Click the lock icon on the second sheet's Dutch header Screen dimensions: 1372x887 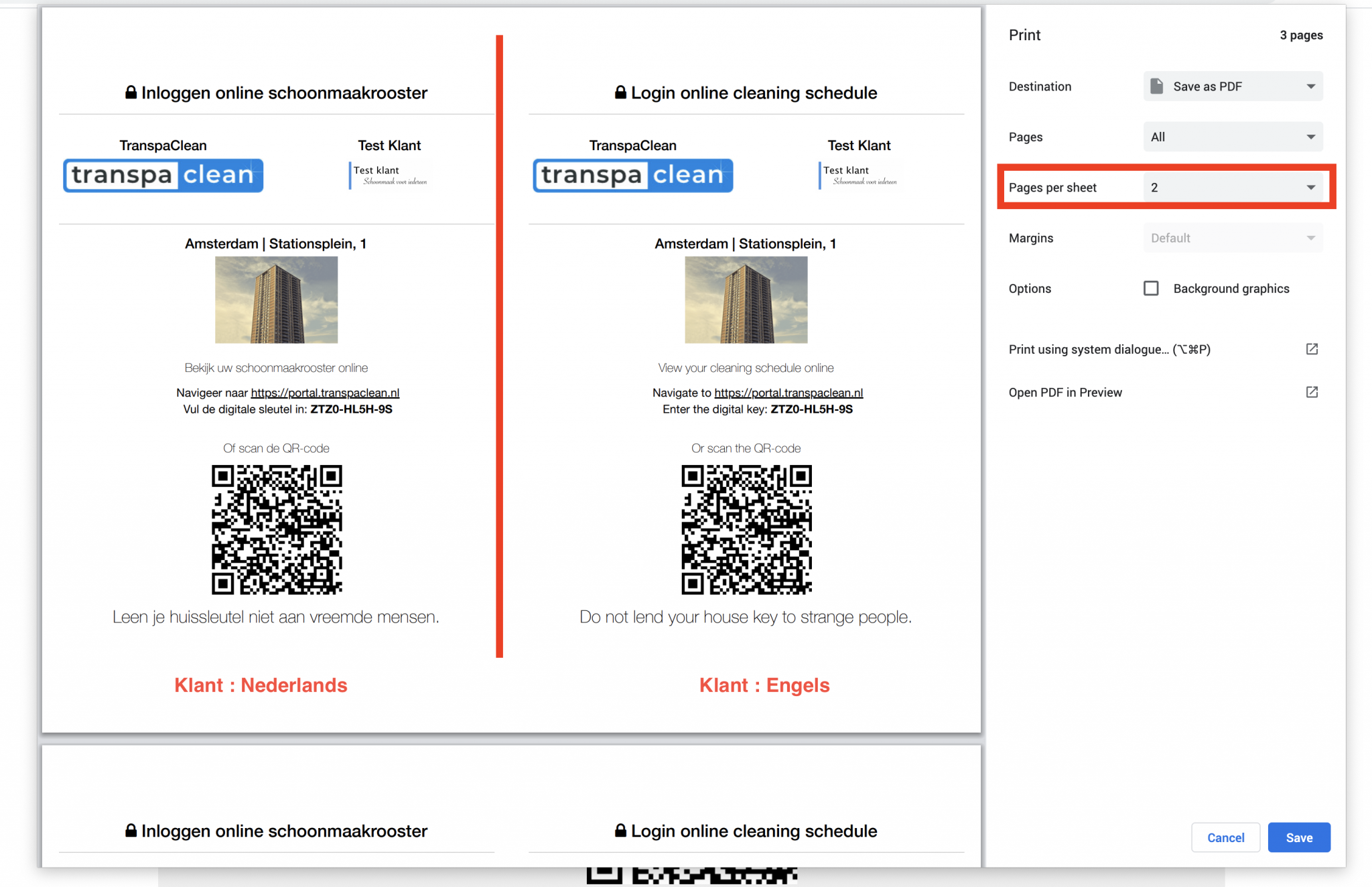click(x=131, y=830)
